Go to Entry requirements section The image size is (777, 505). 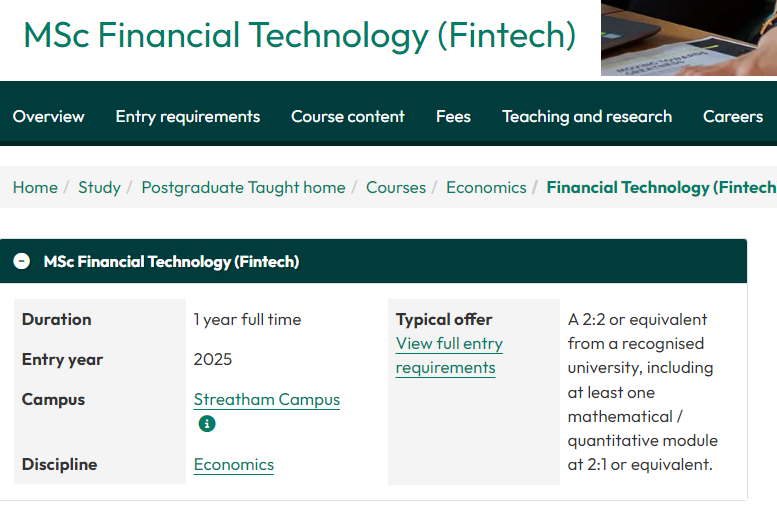point(188,116)
